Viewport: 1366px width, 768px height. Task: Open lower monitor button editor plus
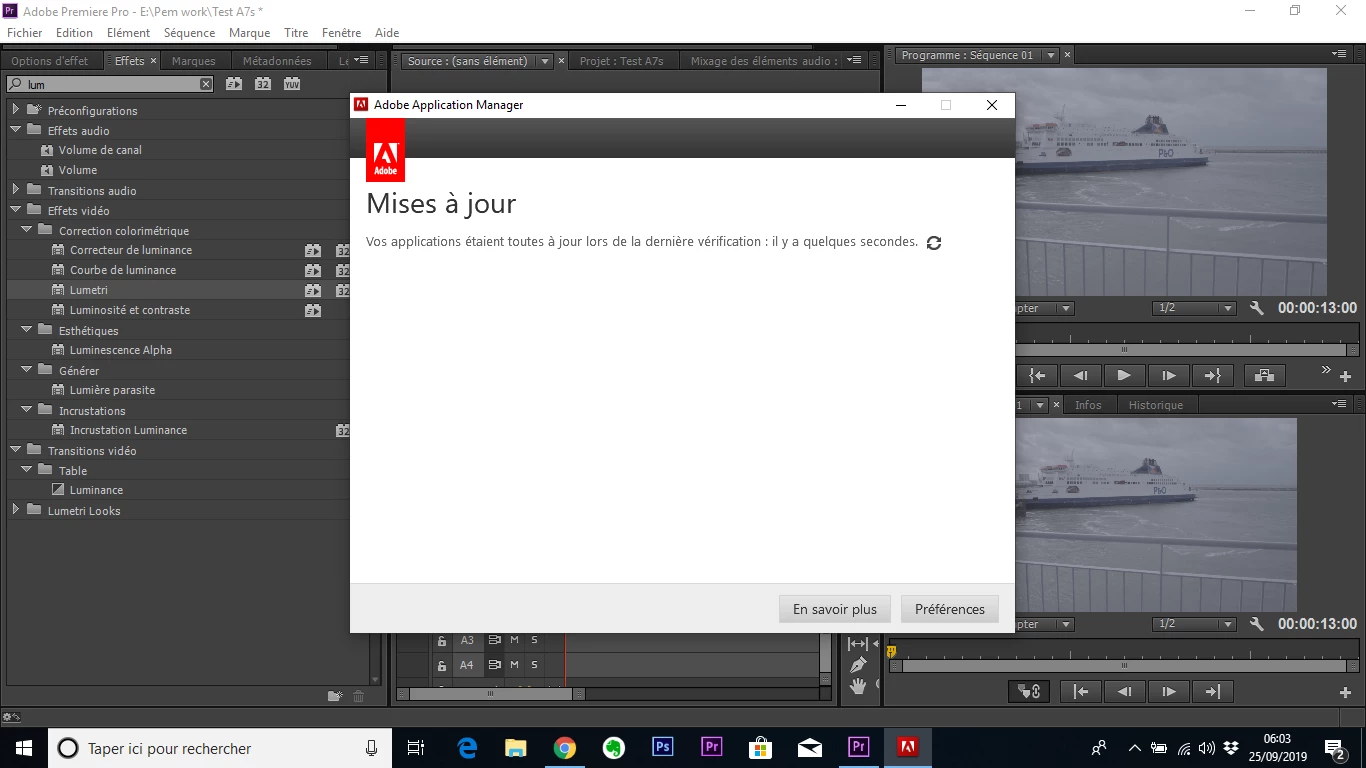click(1345, 692)
